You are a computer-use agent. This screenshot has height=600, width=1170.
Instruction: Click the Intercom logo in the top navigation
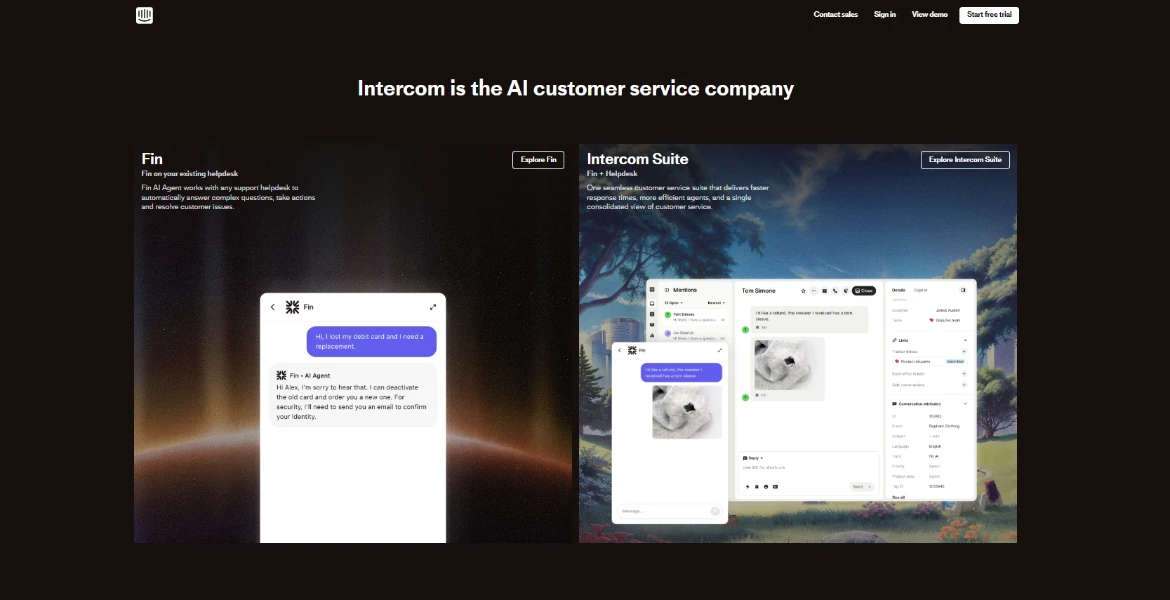click(x=144, y=14)
